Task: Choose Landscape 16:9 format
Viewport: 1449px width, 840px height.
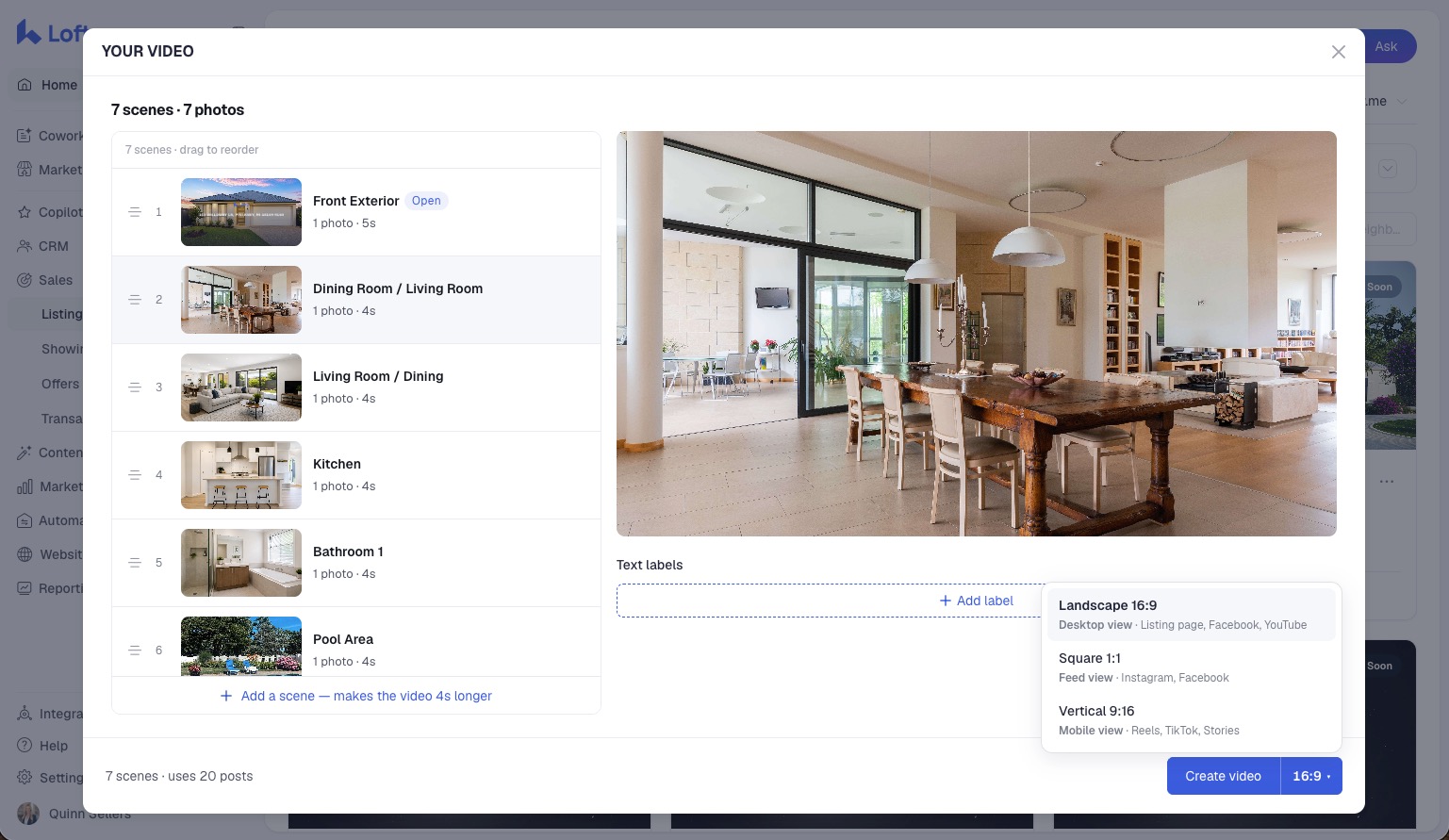Action: click(1192, 615)
